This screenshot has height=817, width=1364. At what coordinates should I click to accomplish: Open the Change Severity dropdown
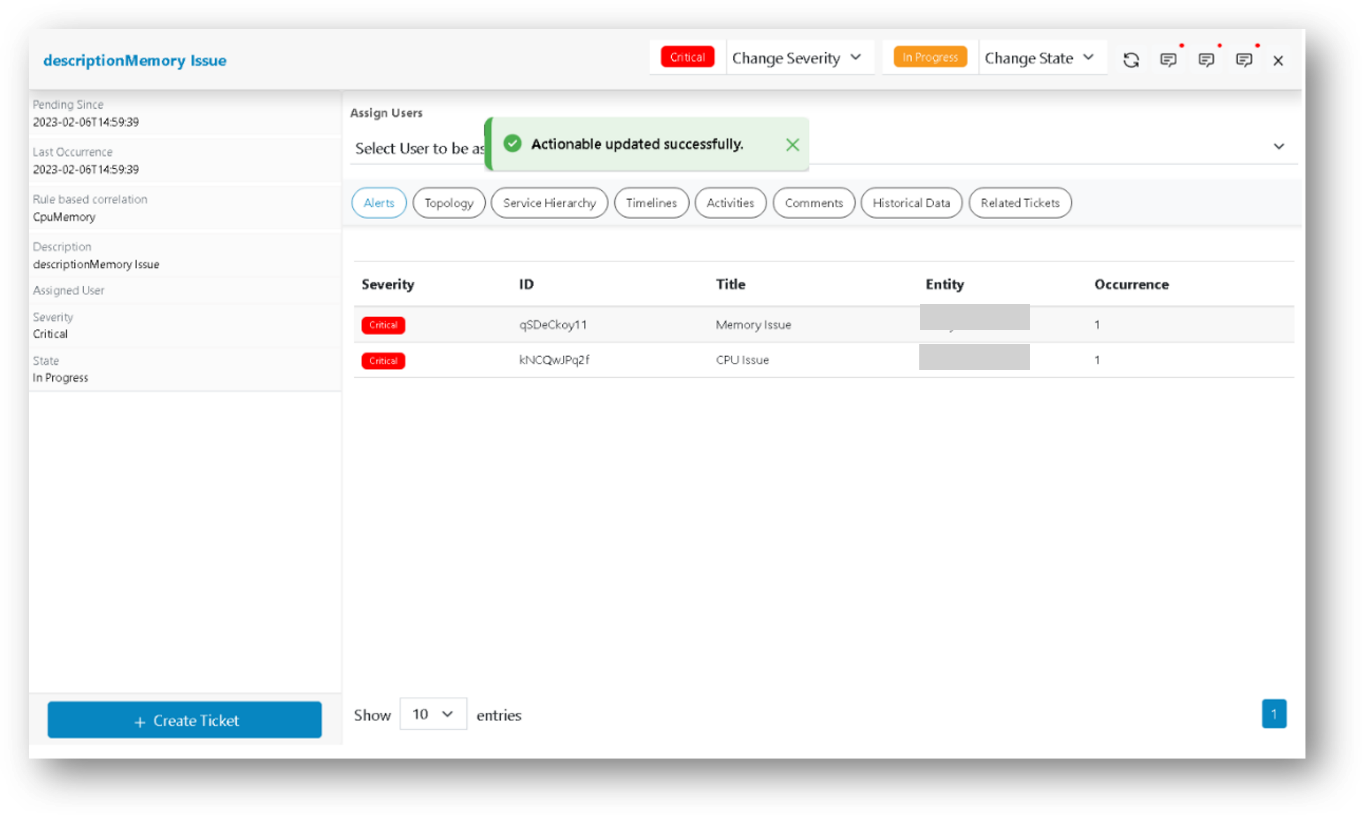[799, 58]
